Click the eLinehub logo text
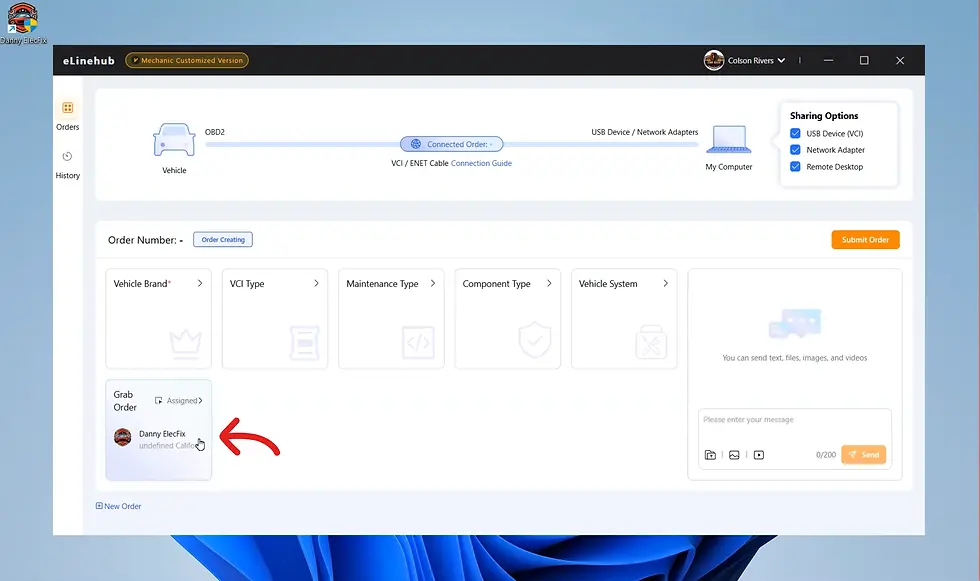This screenshot has width=980, height=581. (x=89, y=61)
